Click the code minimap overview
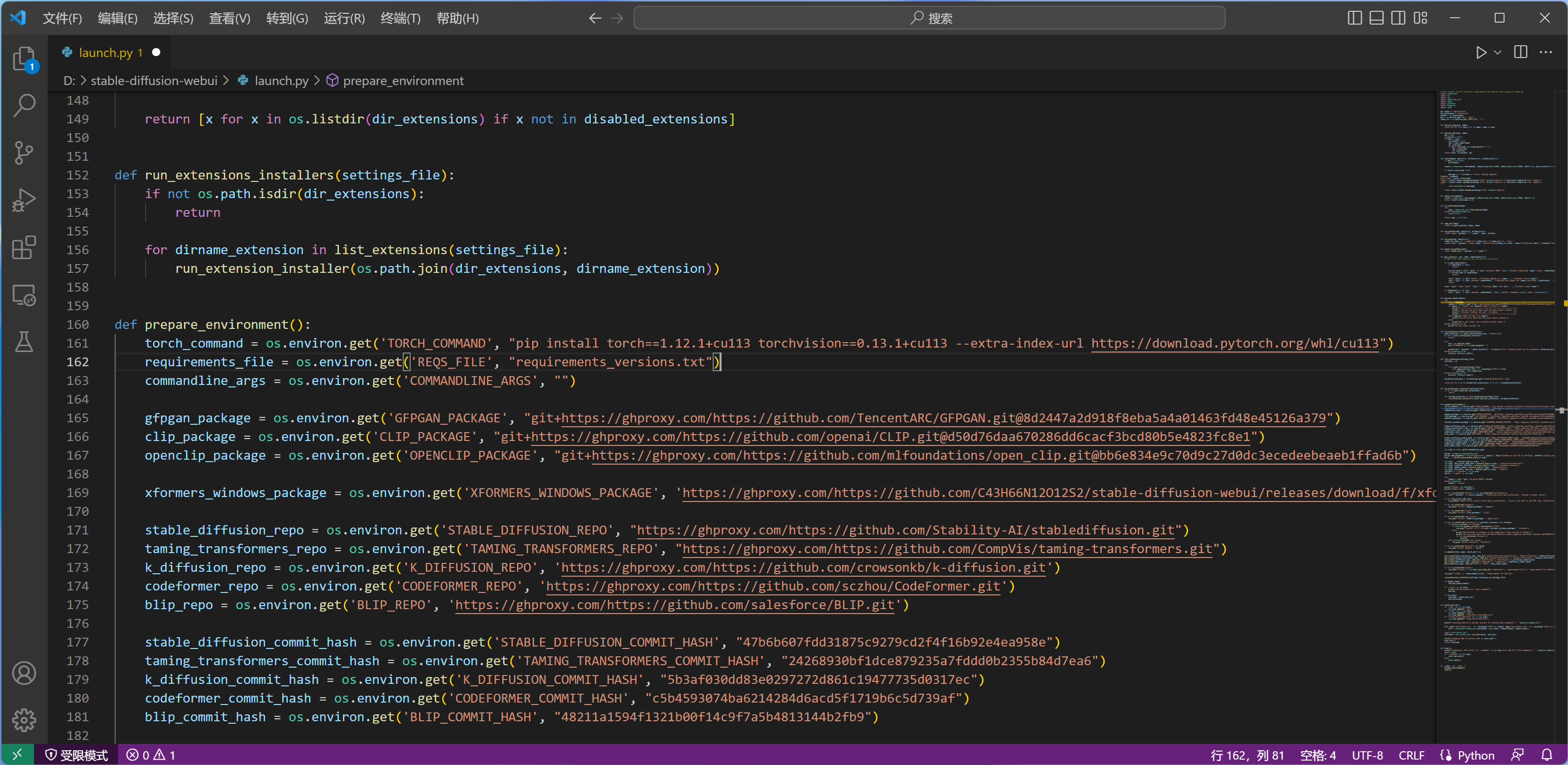Viewport: 1568px width, 765px height. pyautogui.click(x=1497, y=365)
